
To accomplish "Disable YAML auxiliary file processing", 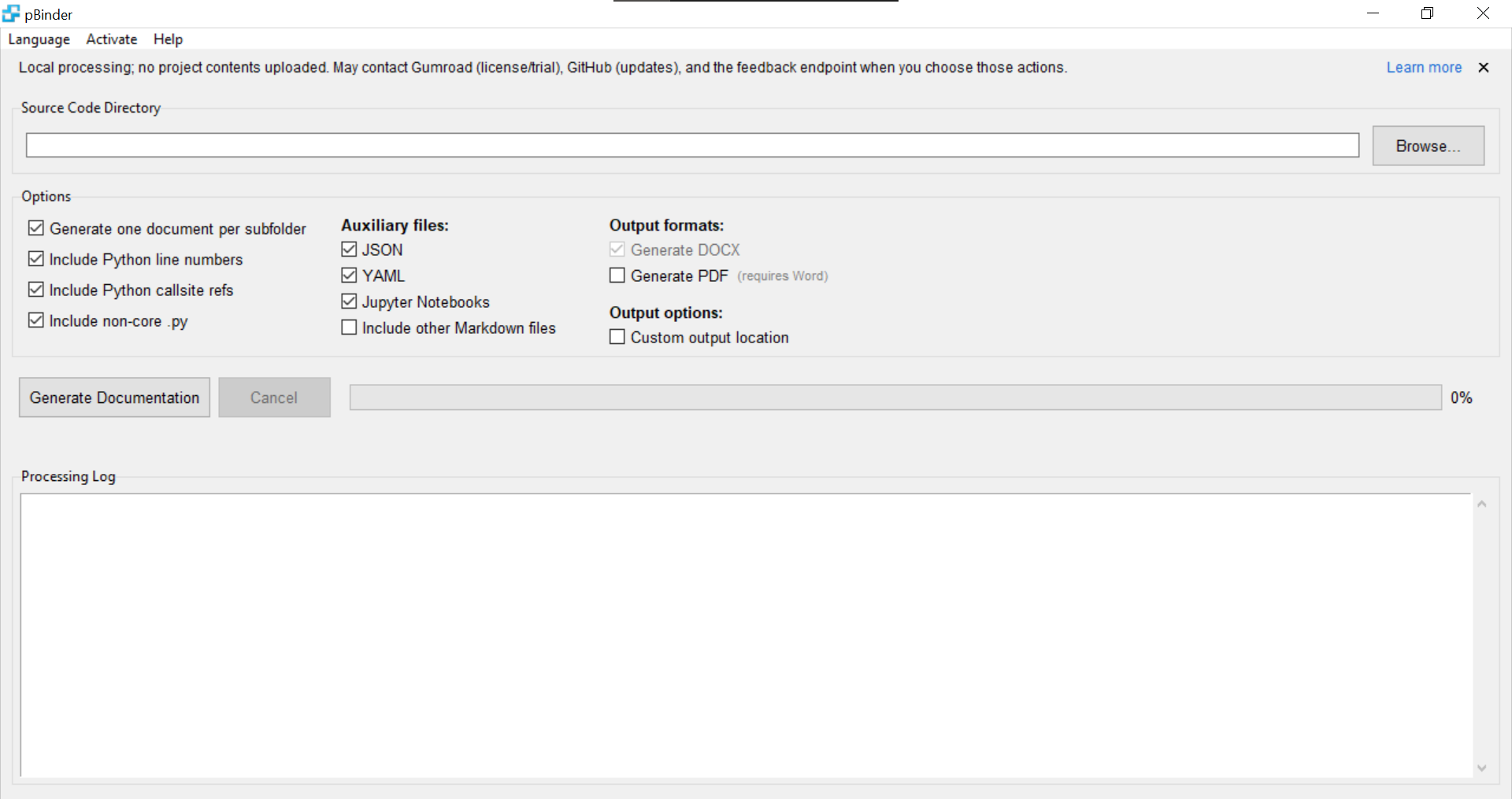I will point(349,275).
